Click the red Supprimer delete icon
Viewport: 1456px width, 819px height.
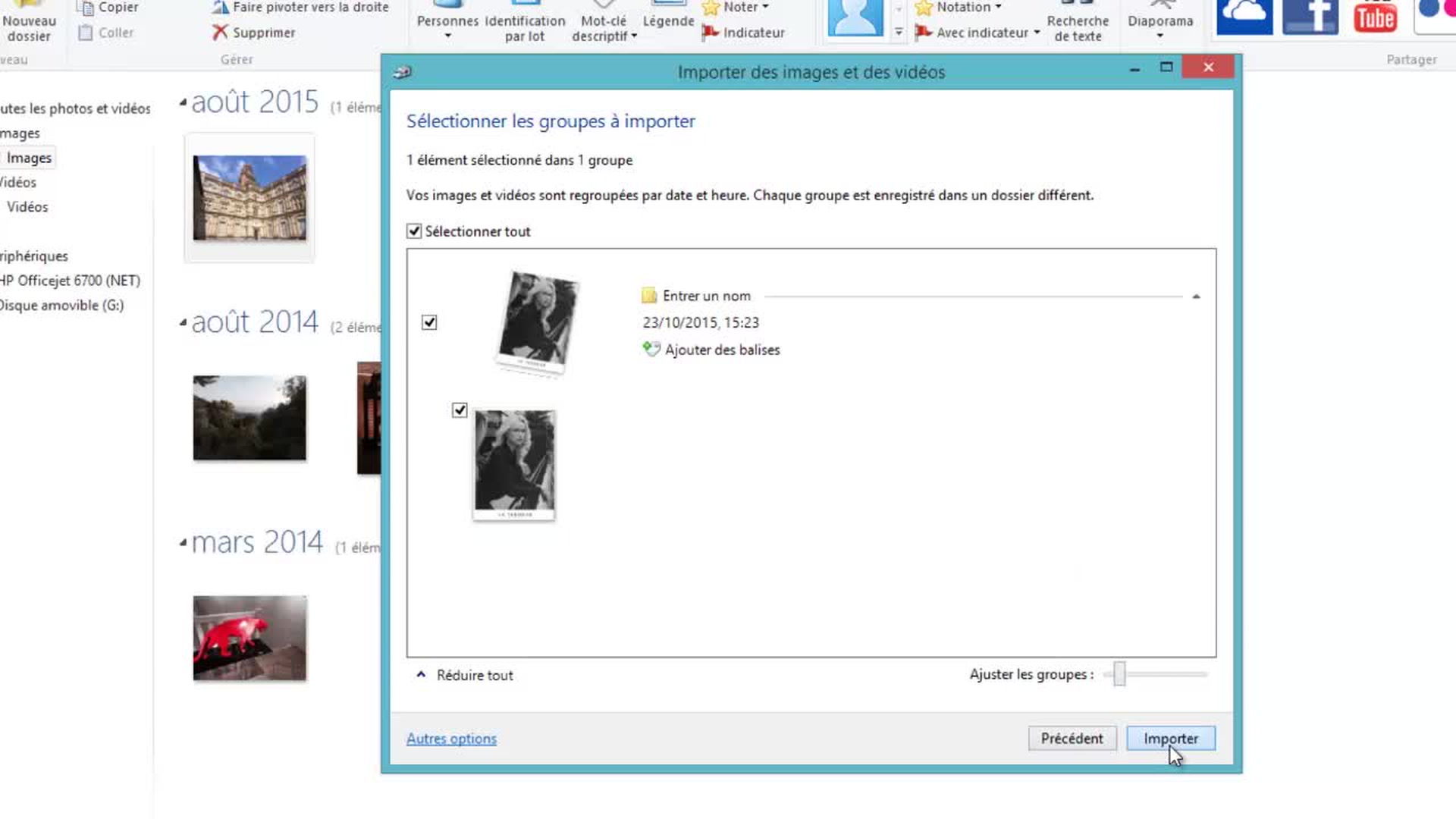click(220, 32)
